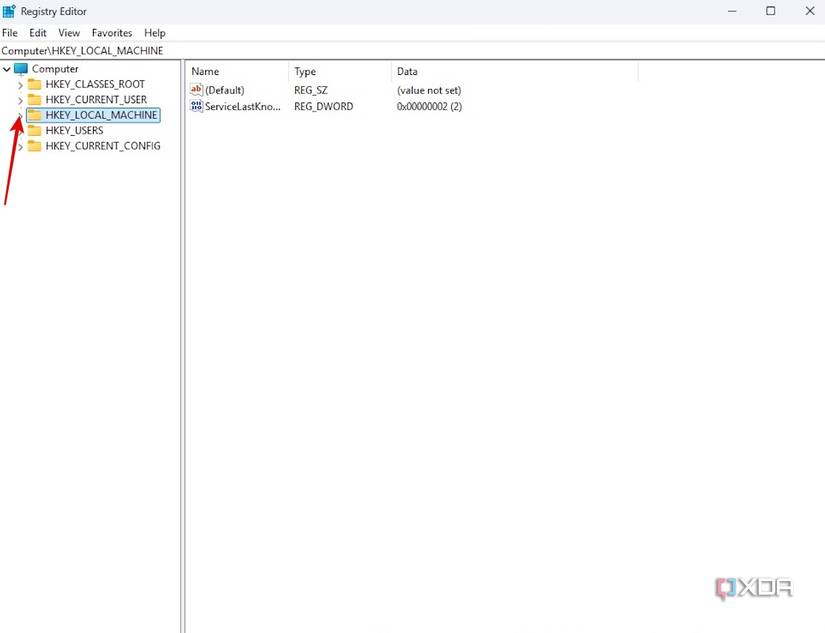Sort values by the Type column header

(305, 71)
